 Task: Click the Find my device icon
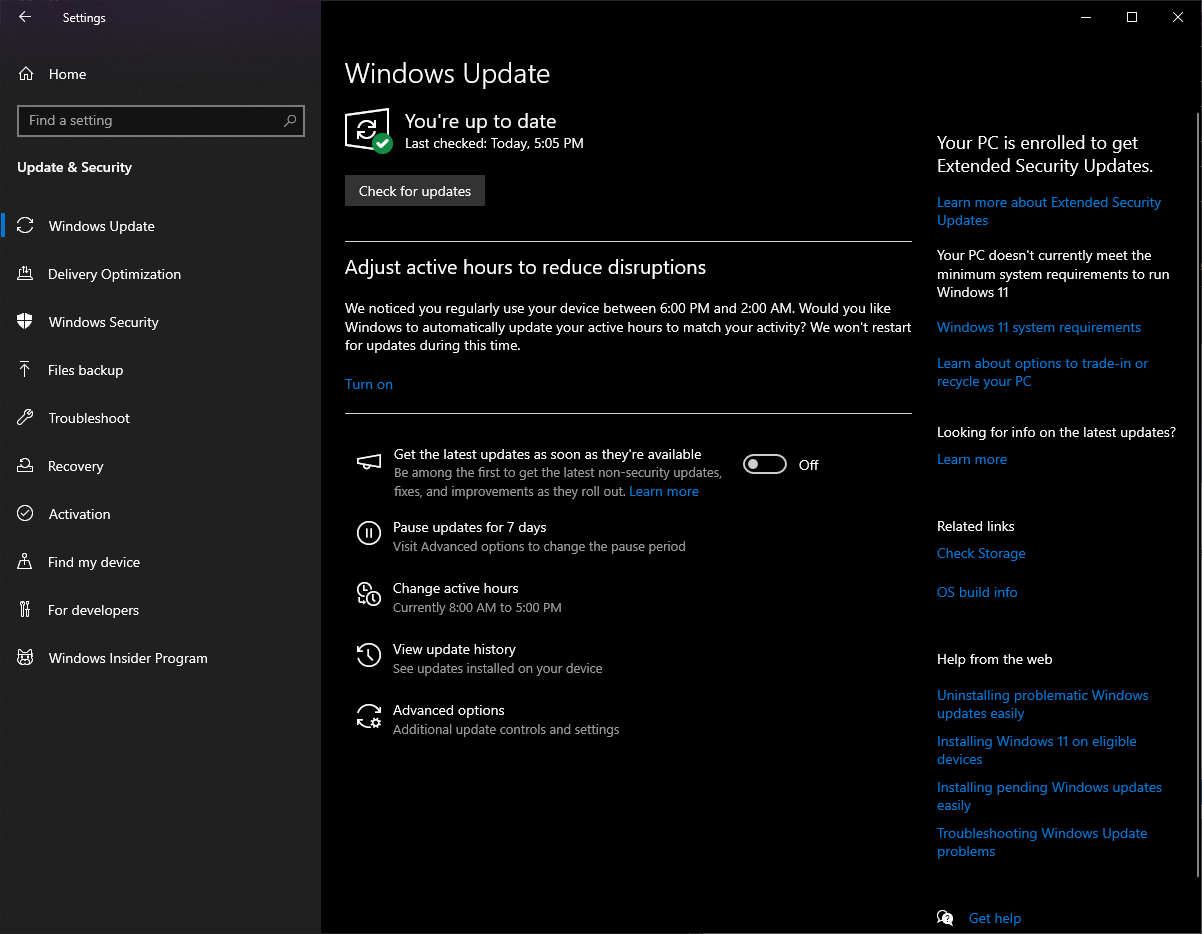26,562
